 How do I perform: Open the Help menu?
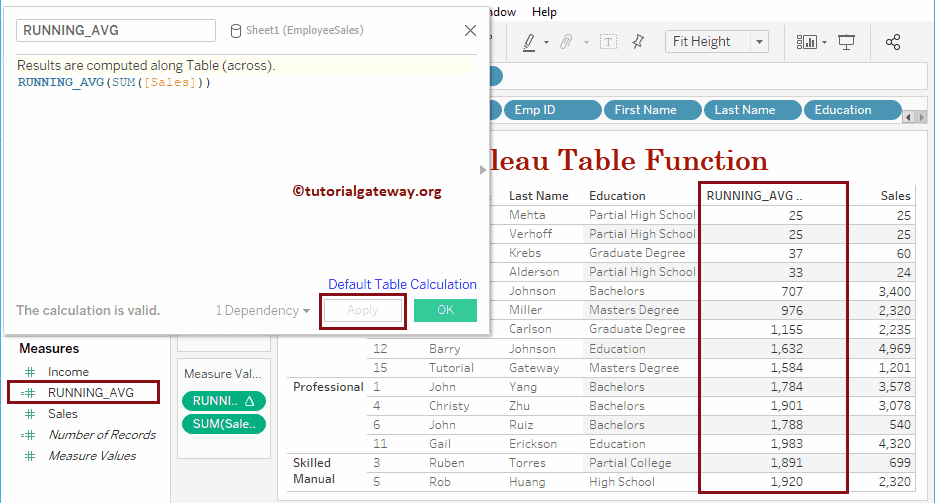tap(544, 12)
